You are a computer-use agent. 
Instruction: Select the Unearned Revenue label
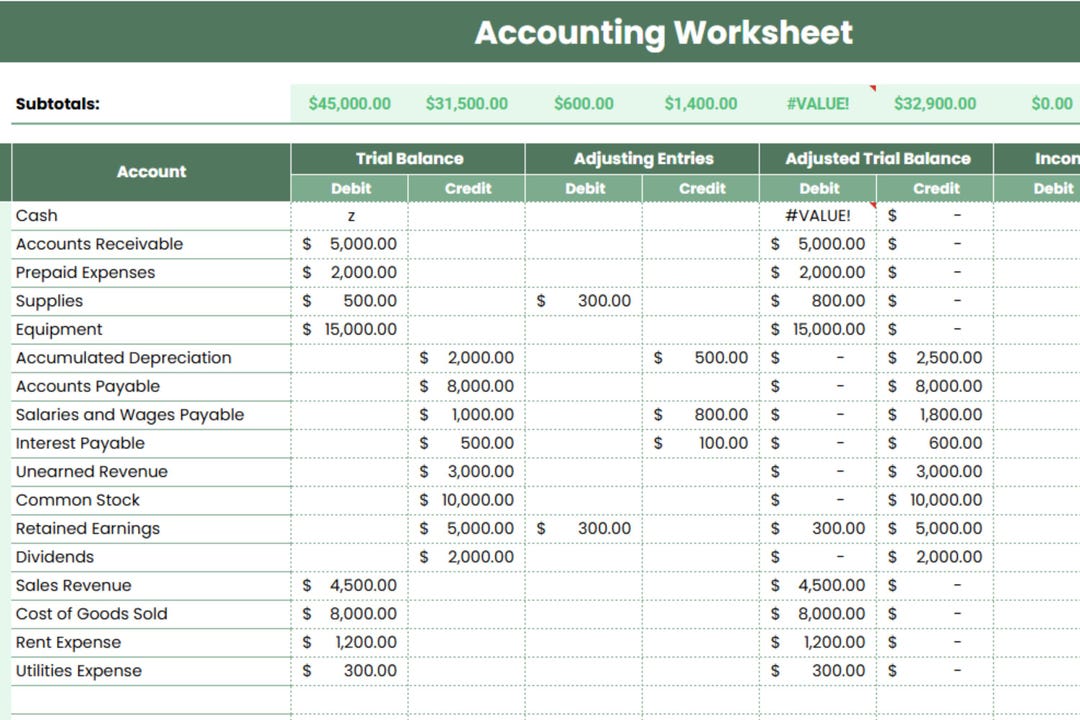(x=92, y=472)
